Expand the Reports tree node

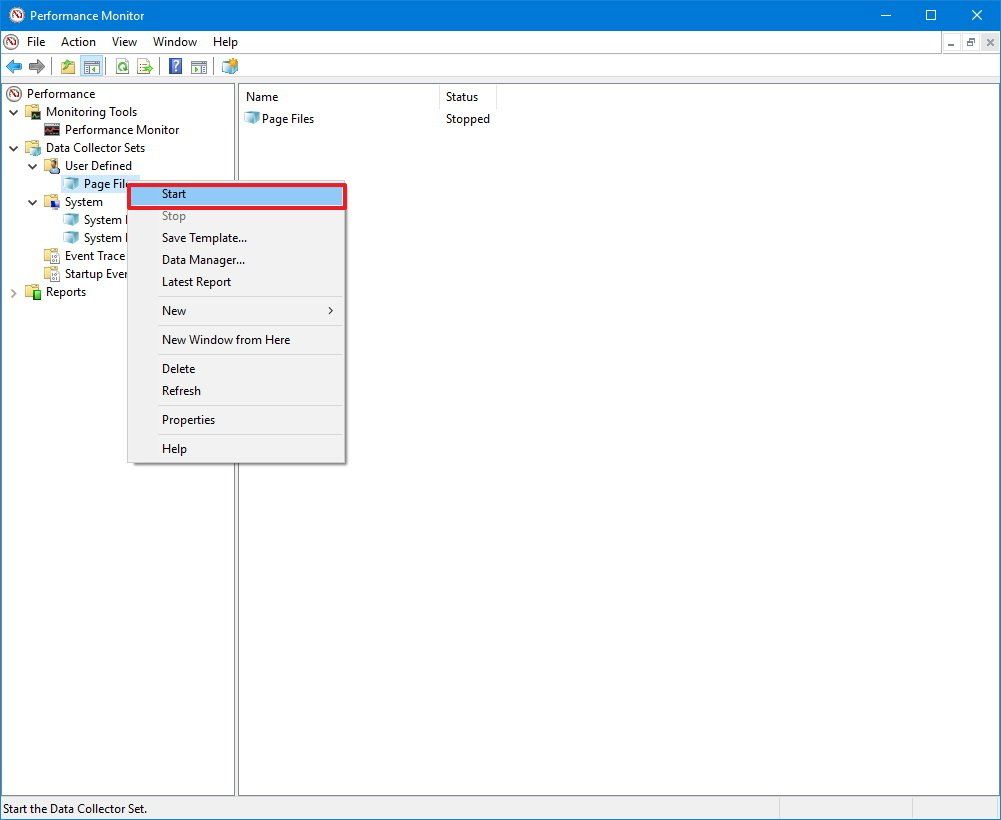pos(13,291)
